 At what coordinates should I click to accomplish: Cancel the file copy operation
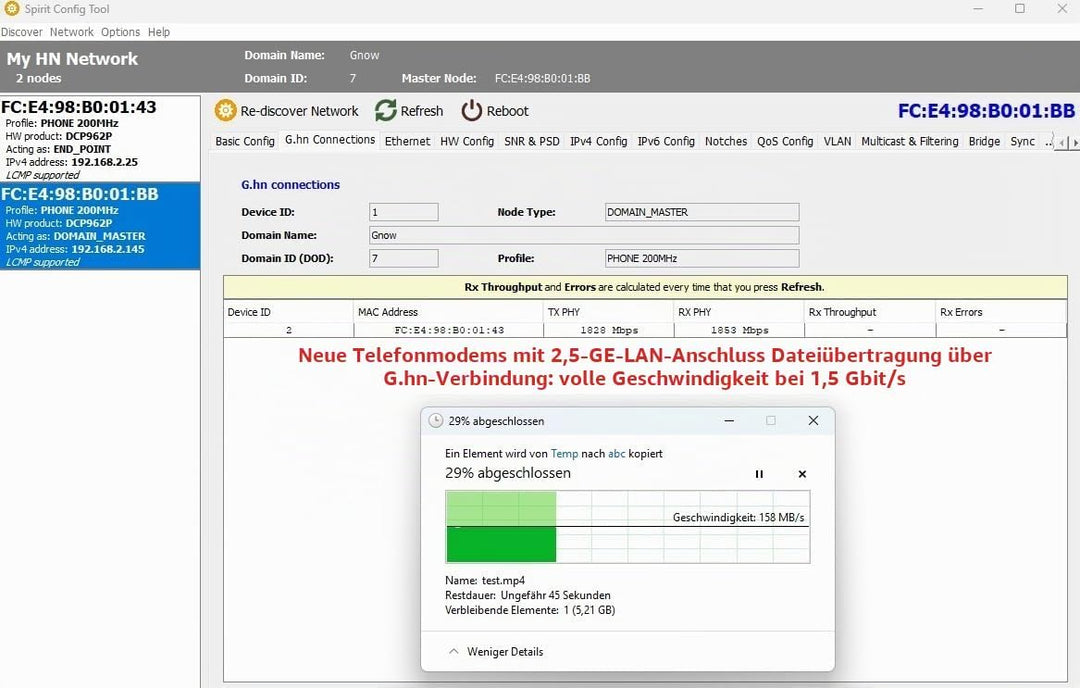click(802, 474)
